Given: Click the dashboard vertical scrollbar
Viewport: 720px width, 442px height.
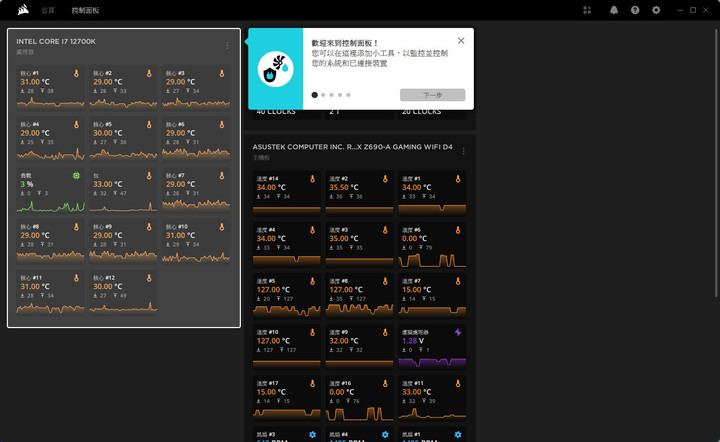Looking at the screenshot, I should click(716, 163).
